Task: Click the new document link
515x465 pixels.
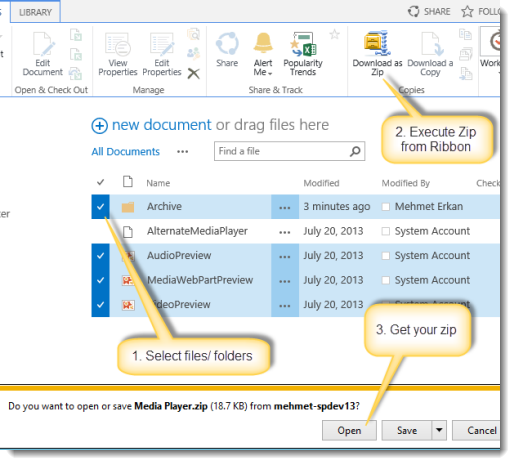Action: coord(162,125)
